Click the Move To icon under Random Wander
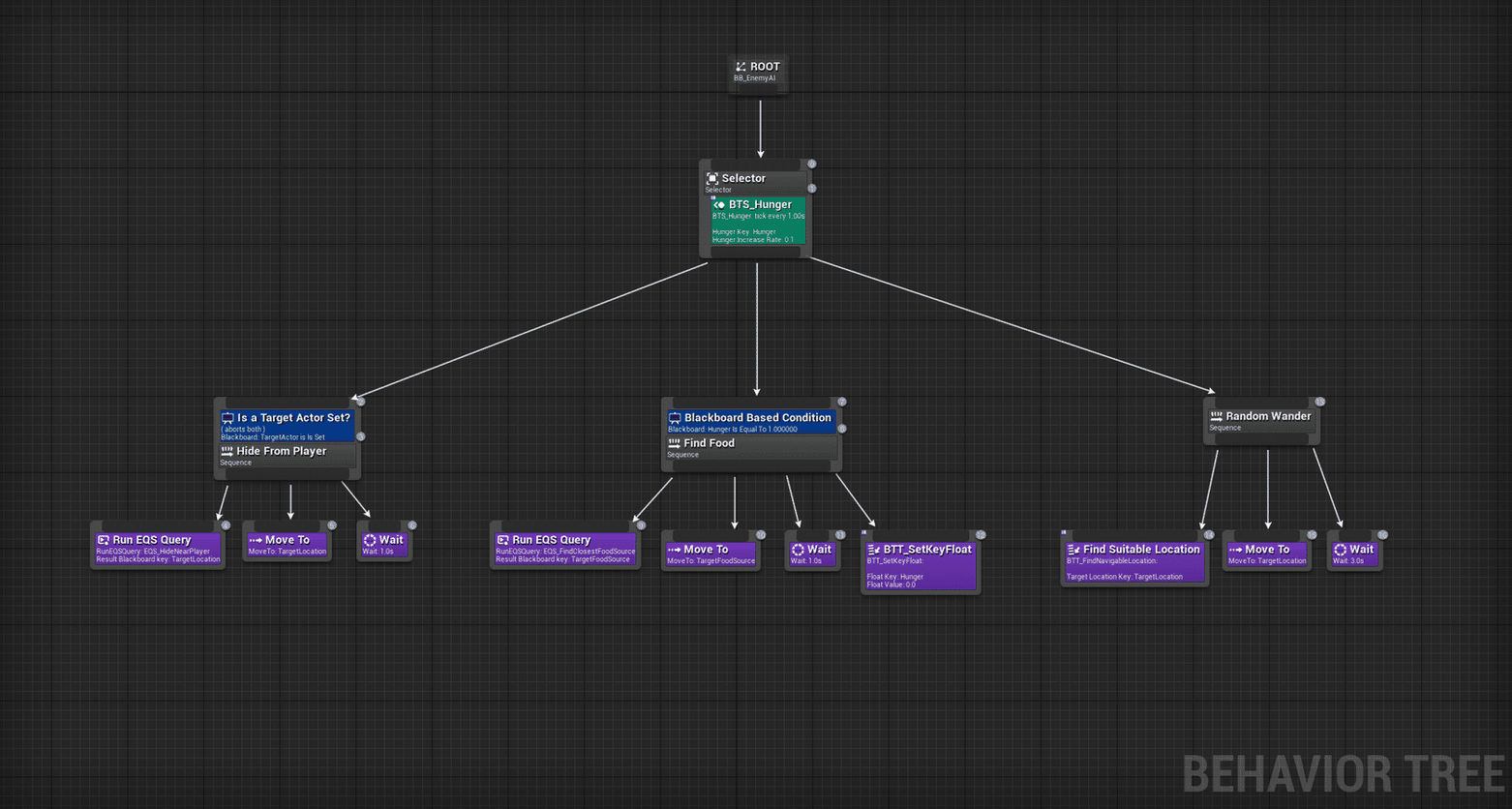The image size is (1512, 809). pyautogui.click(x=1235, y=550)
